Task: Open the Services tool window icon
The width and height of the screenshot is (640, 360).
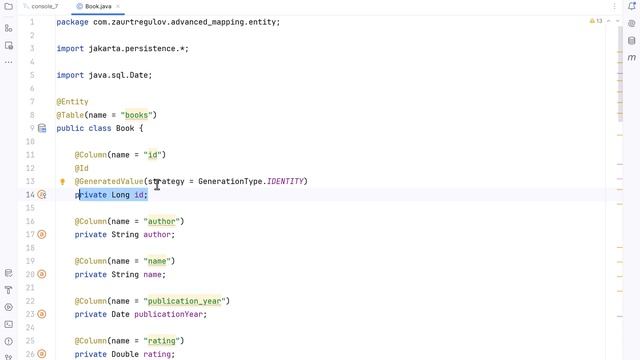Action: tap(8, 307)
